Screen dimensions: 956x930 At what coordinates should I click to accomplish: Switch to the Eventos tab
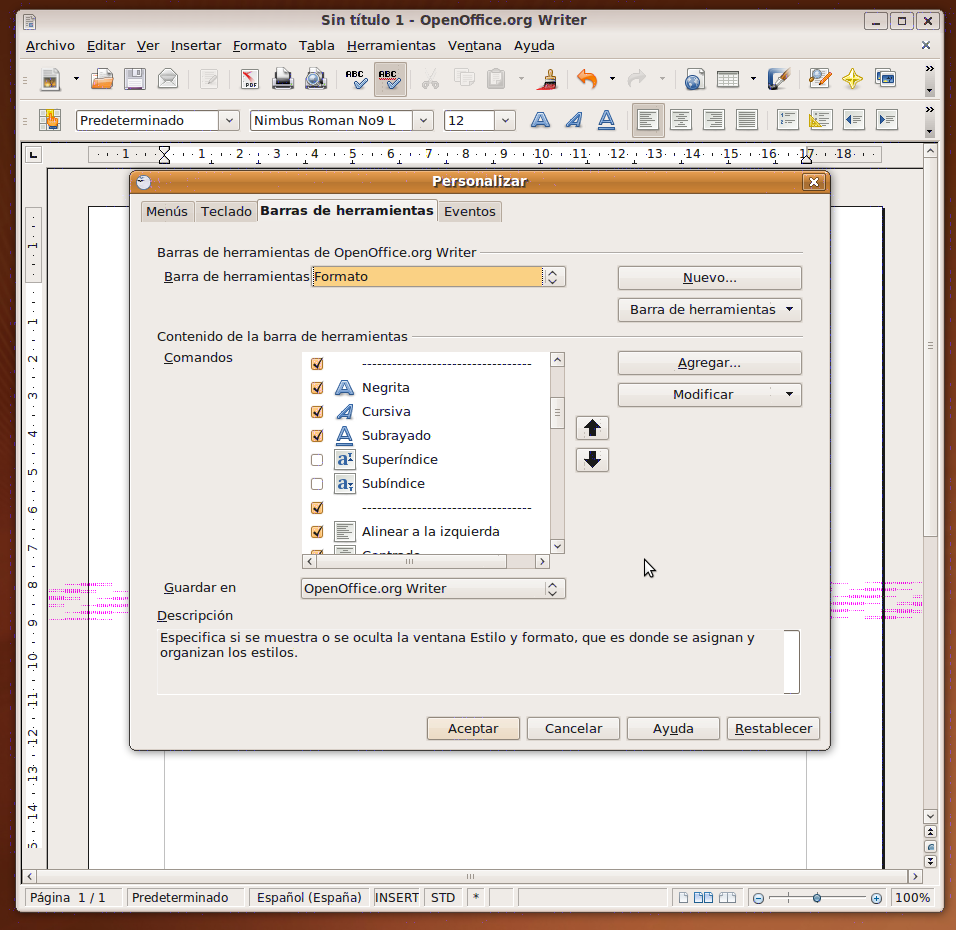coord(469,212)
